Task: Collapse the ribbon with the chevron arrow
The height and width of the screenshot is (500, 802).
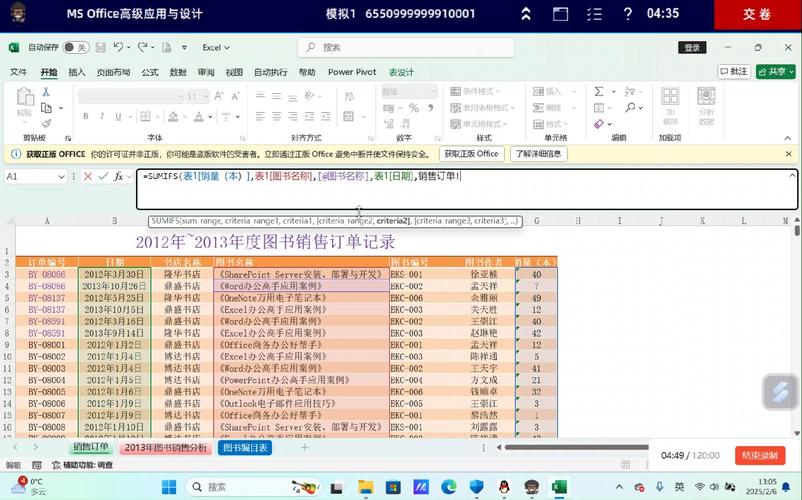Action: (x=788, y=138)
